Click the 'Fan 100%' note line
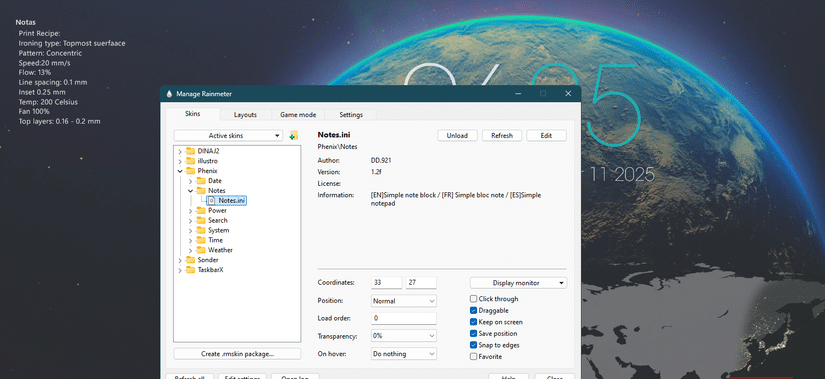 click(x=34, y=112)
